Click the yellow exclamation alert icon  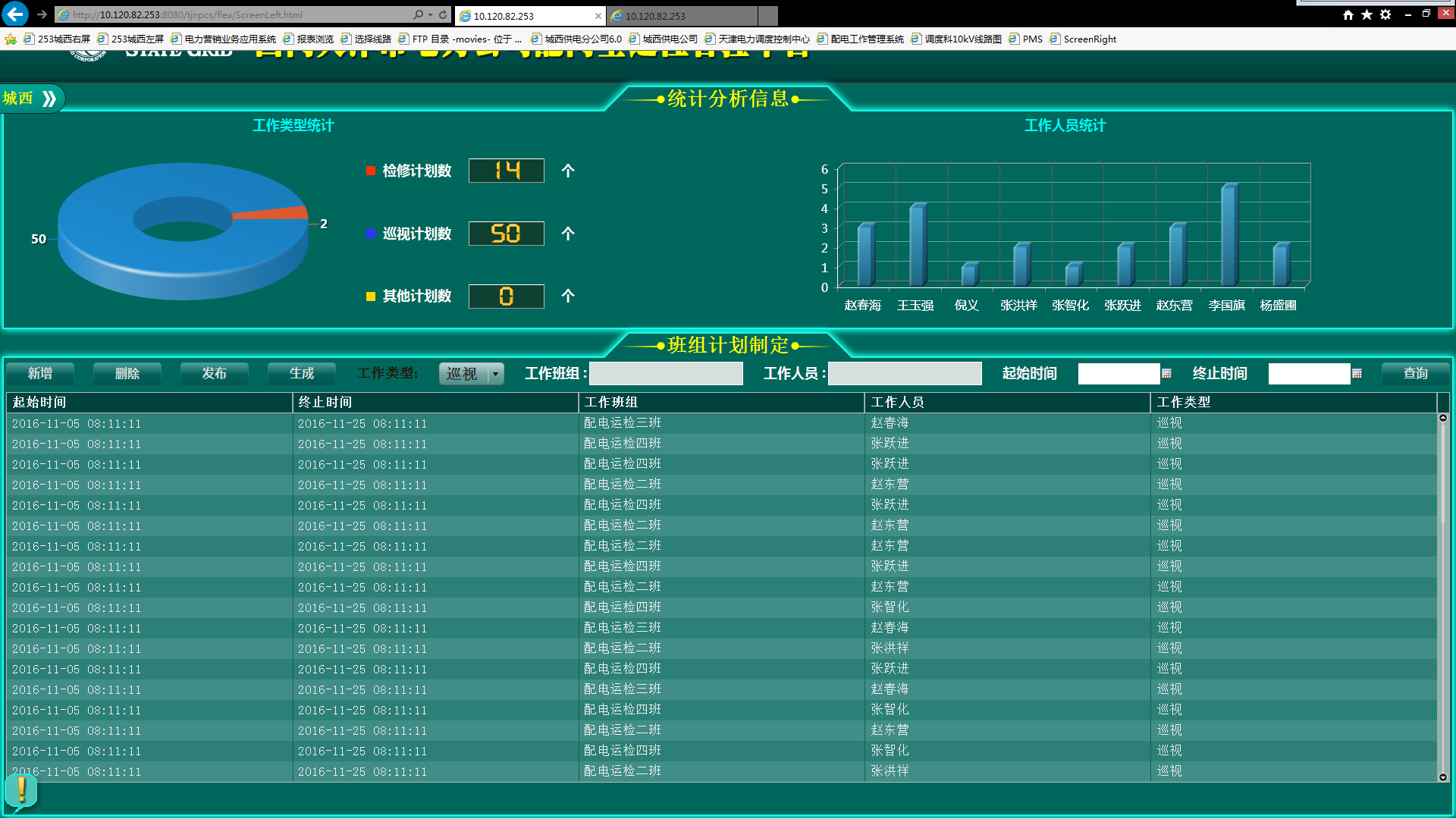21,791
